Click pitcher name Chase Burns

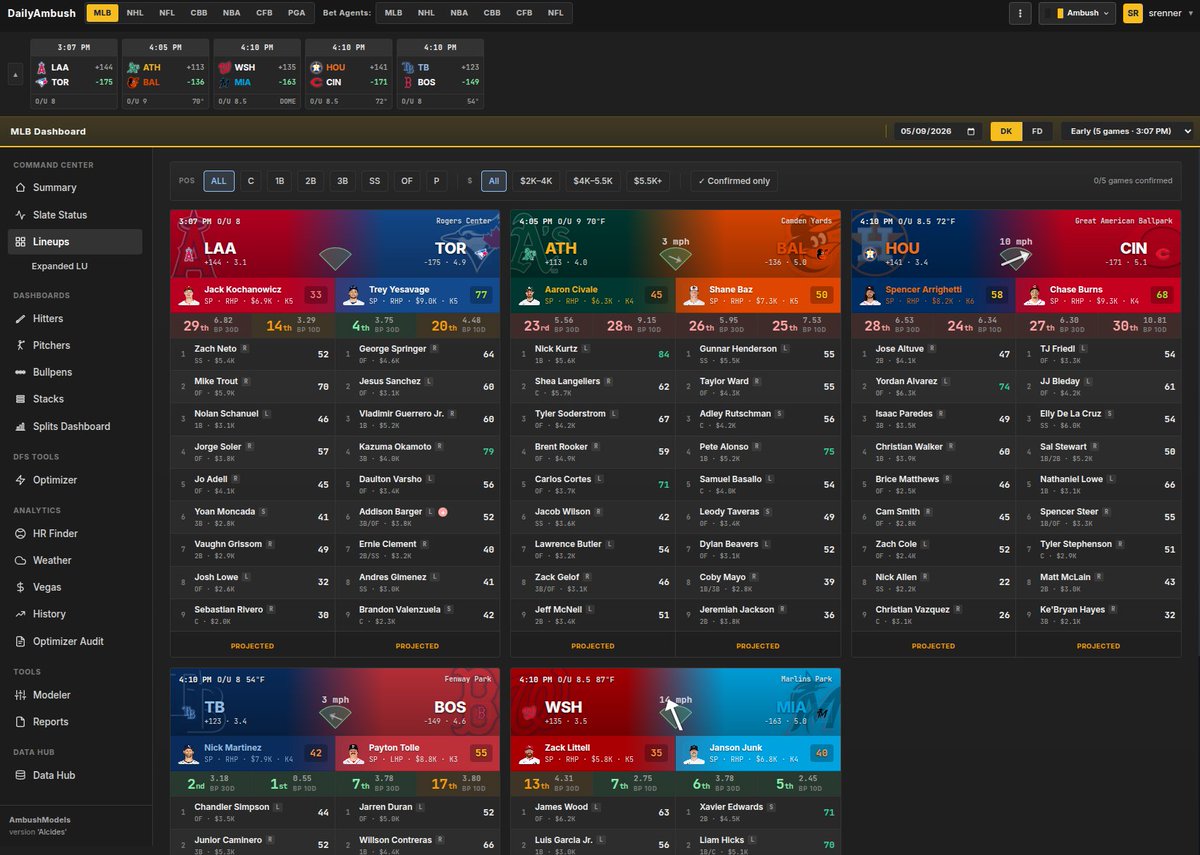point(1074,290)
